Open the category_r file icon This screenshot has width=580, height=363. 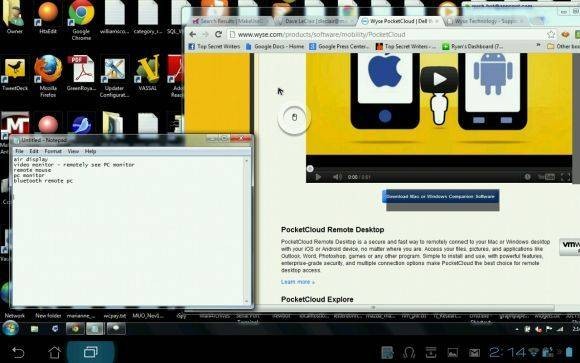tap(148, 17)
